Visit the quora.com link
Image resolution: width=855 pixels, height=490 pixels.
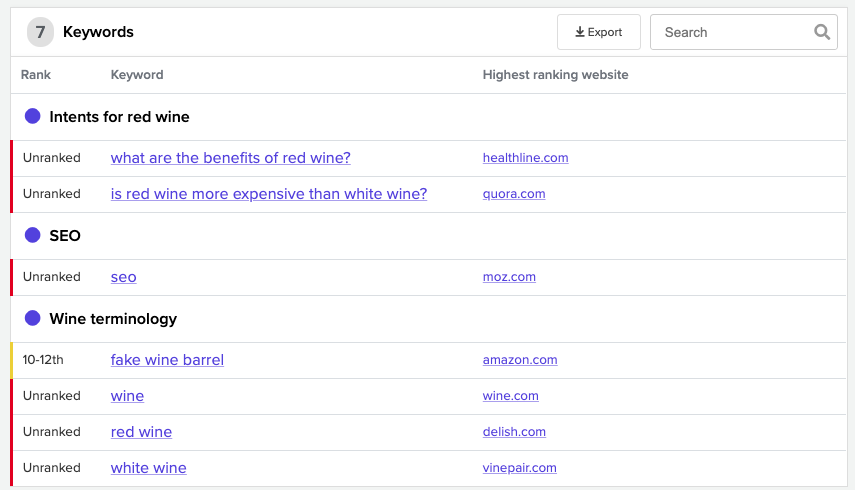(514, 193)
